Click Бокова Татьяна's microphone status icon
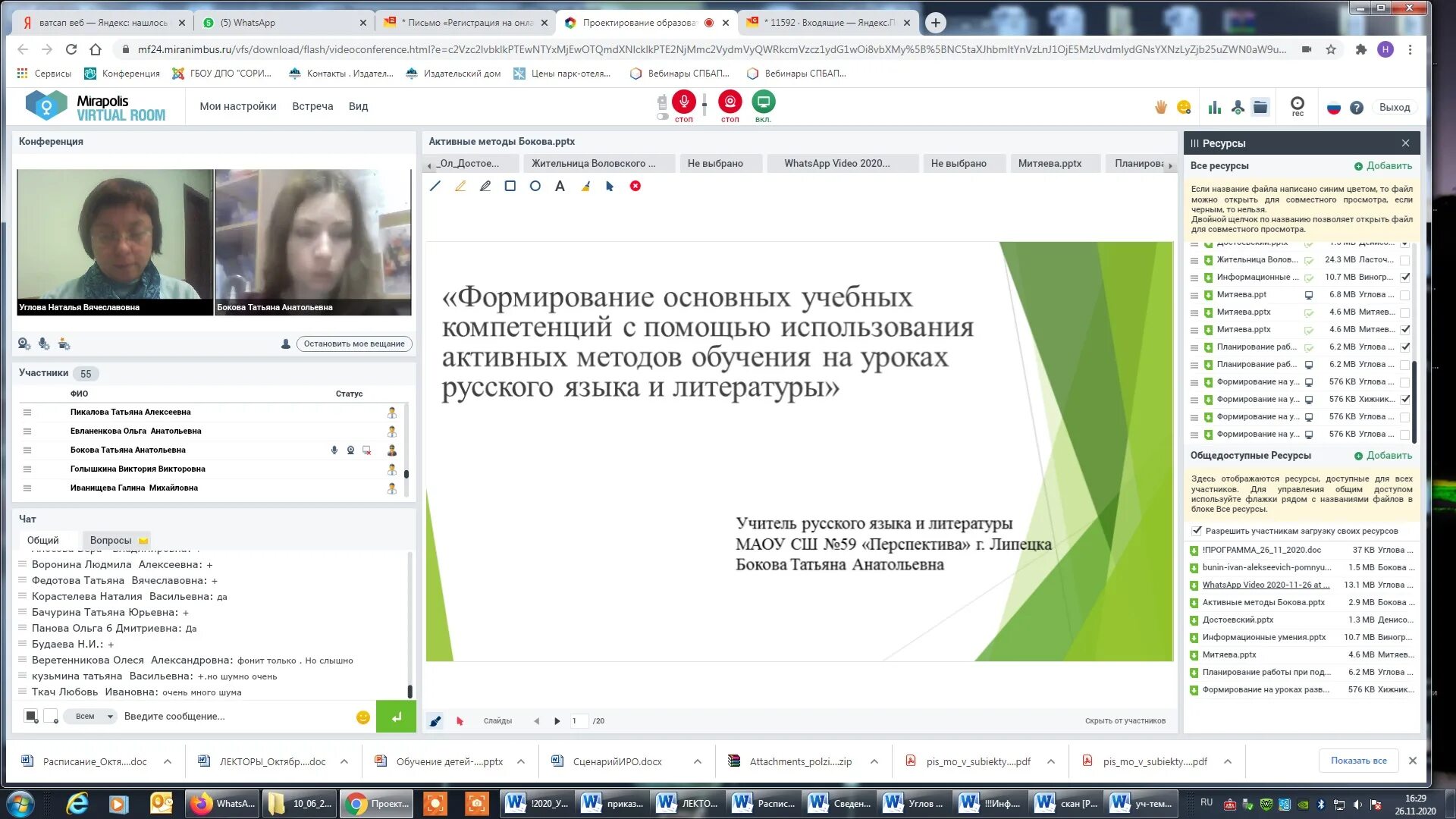This screenshot has height=819, width=1456. [334, 450]
